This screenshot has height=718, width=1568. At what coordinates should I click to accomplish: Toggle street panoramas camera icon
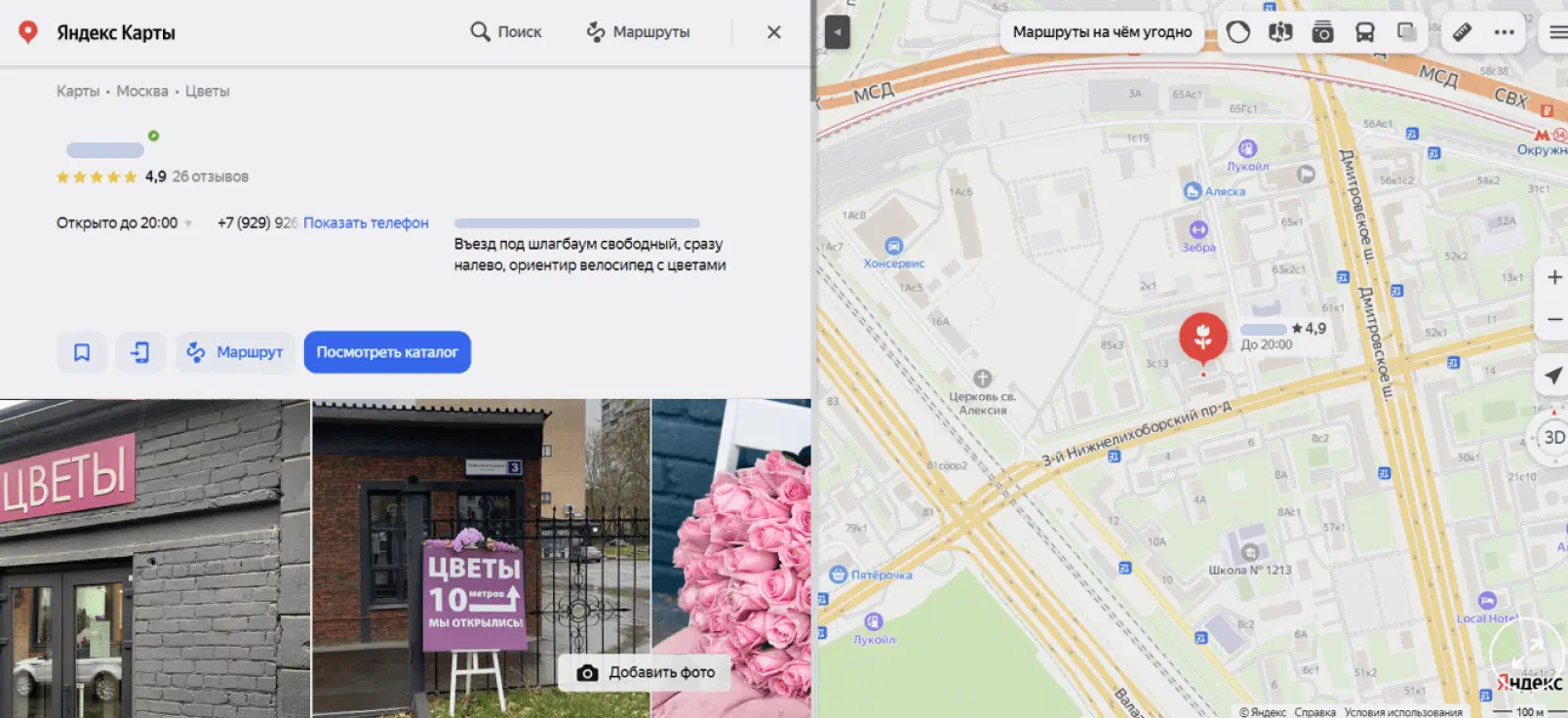(1322, 32)
